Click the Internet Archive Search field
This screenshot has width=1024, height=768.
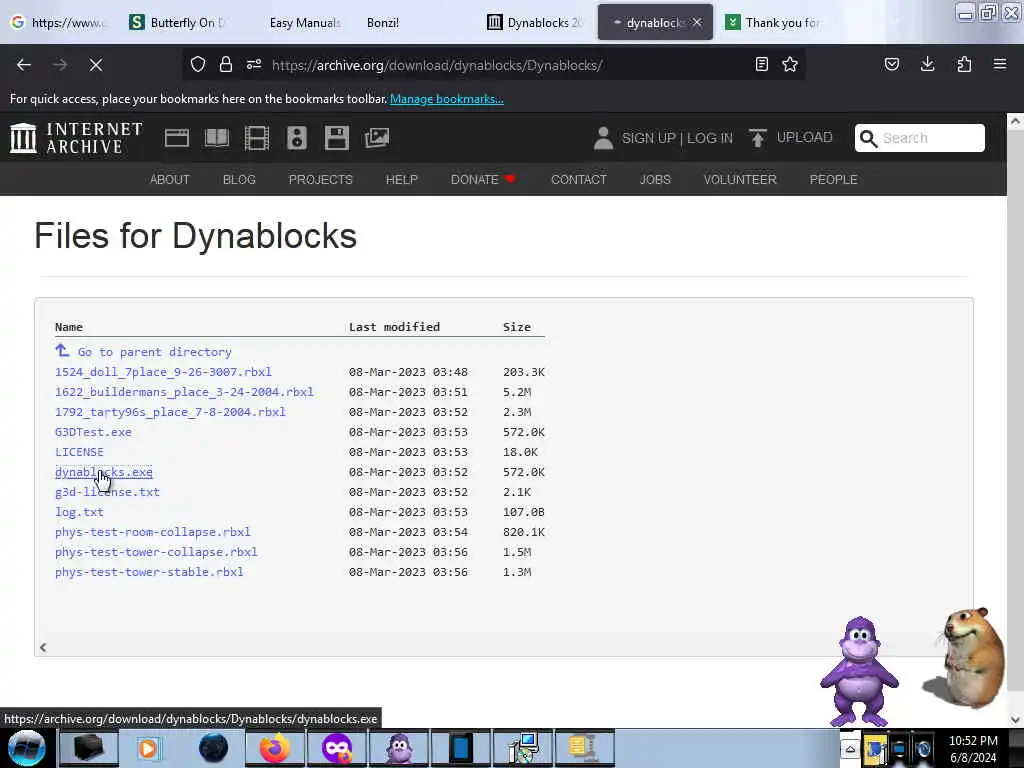coord(920,138)
